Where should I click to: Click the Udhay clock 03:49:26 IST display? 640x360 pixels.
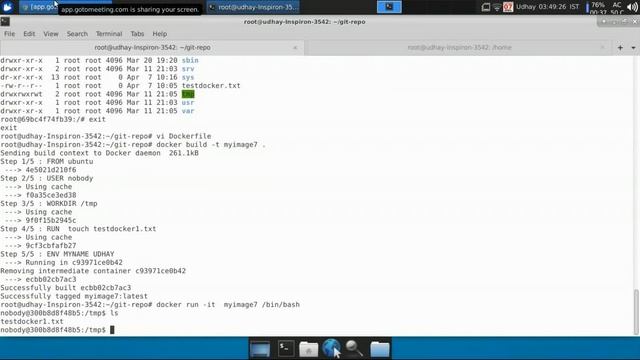(x=547, y=7)
